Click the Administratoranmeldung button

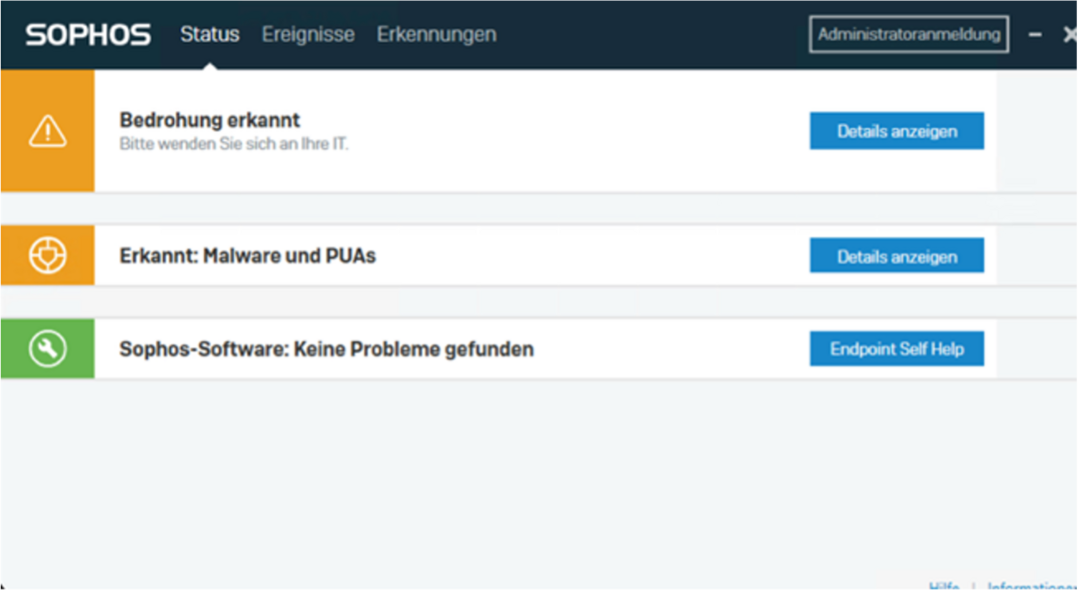click(x=908, y=34)
